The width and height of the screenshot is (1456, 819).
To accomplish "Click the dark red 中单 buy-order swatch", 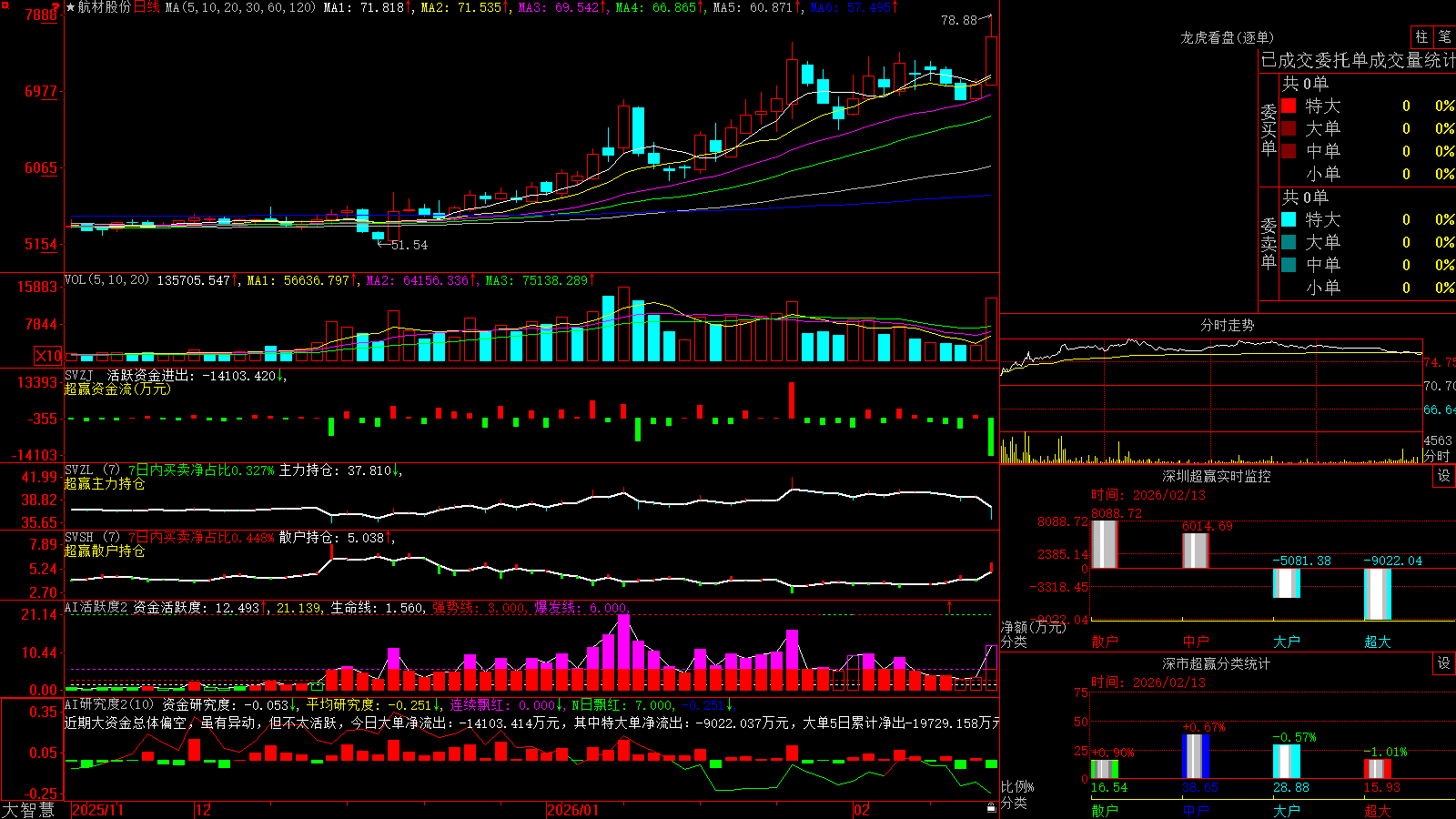I will click(x=1289, y=150).
